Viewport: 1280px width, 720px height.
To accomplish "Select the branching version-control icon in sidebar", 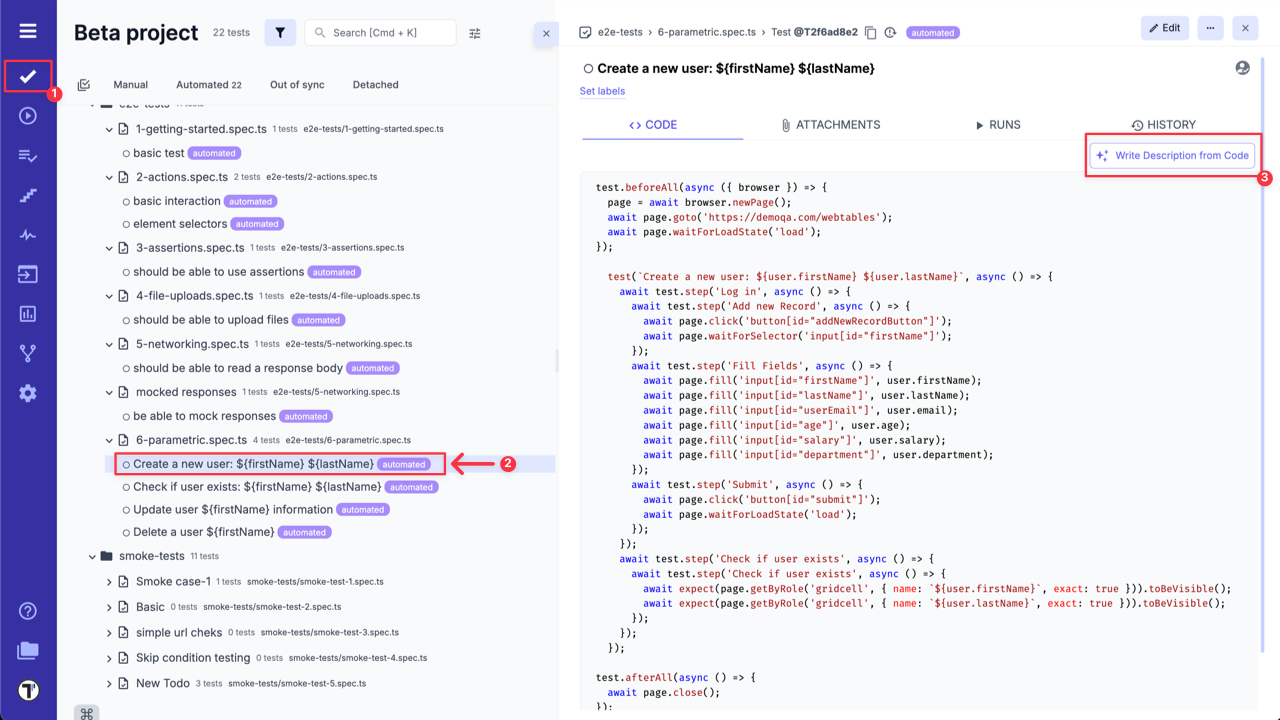I will [x=27, y=351].
